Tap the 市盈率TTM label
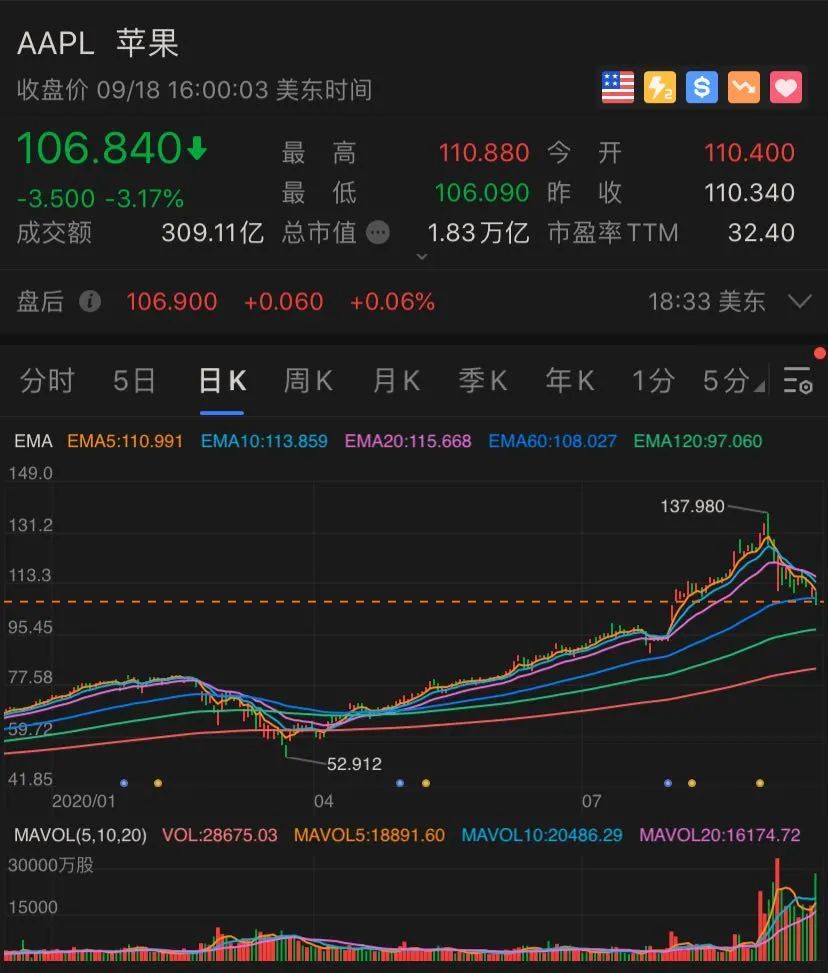Image resolution: width=828 pixels, height=973 pixels. [613, 233]
